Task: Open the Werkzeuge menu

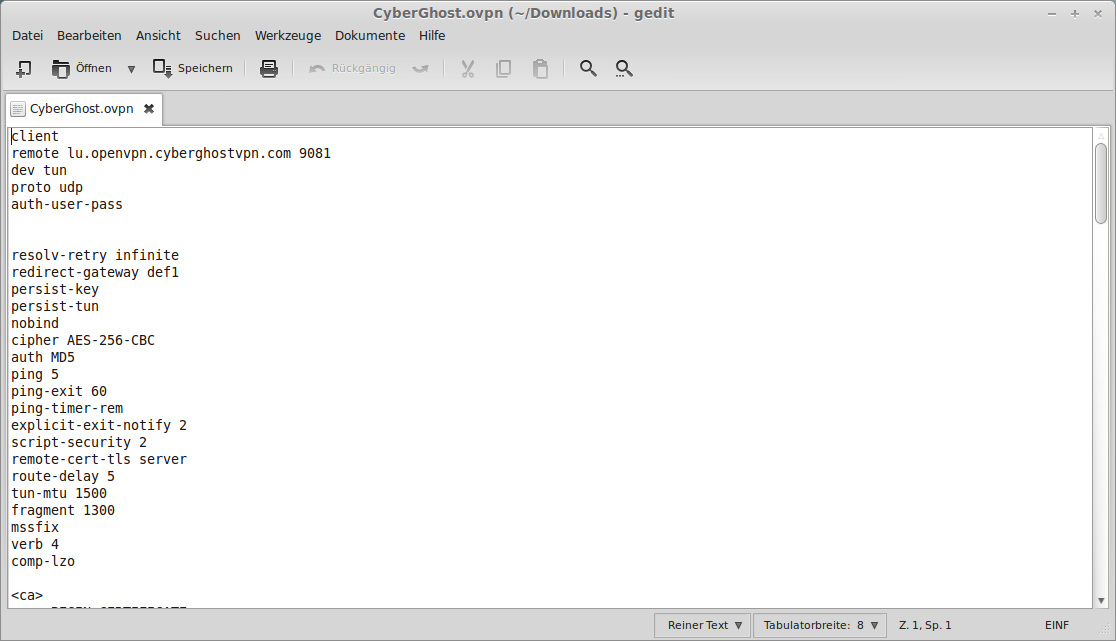Action: coord(288,36)
